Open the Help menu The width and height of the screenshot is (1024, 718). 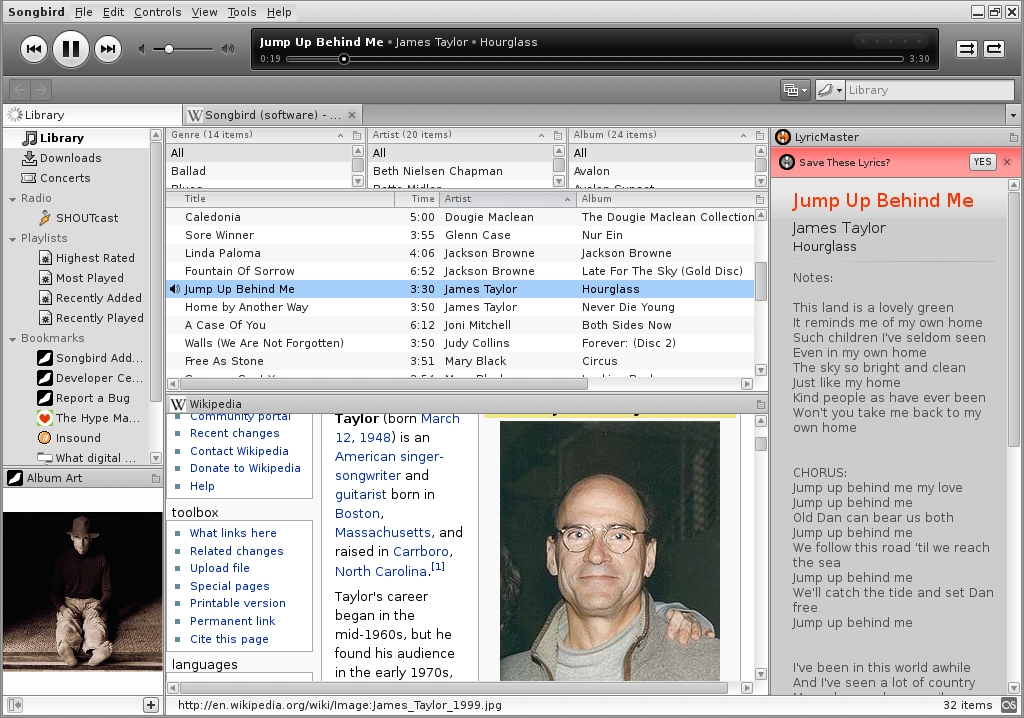[x=279, y=12]
